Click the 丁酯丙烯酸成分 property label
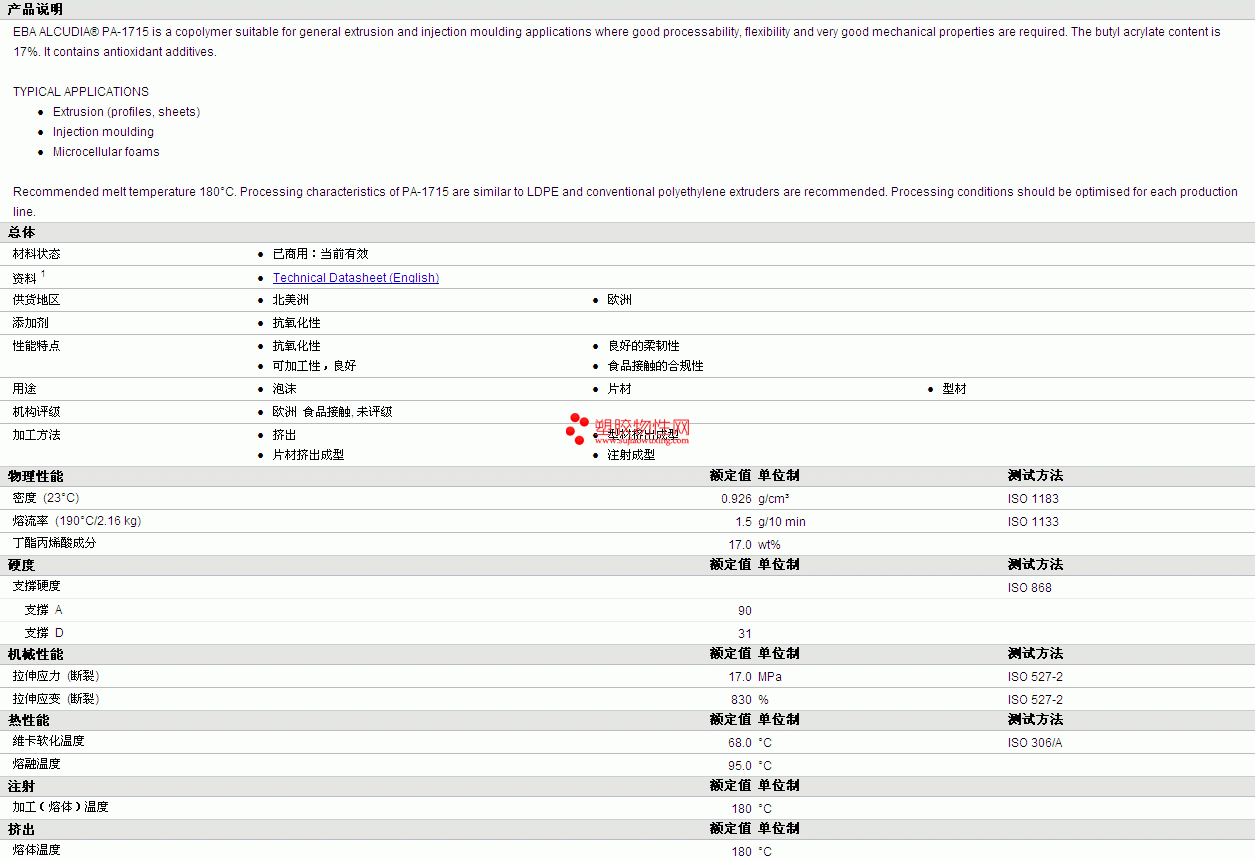This screenshot has height=859, width=1255. point(54,543)
